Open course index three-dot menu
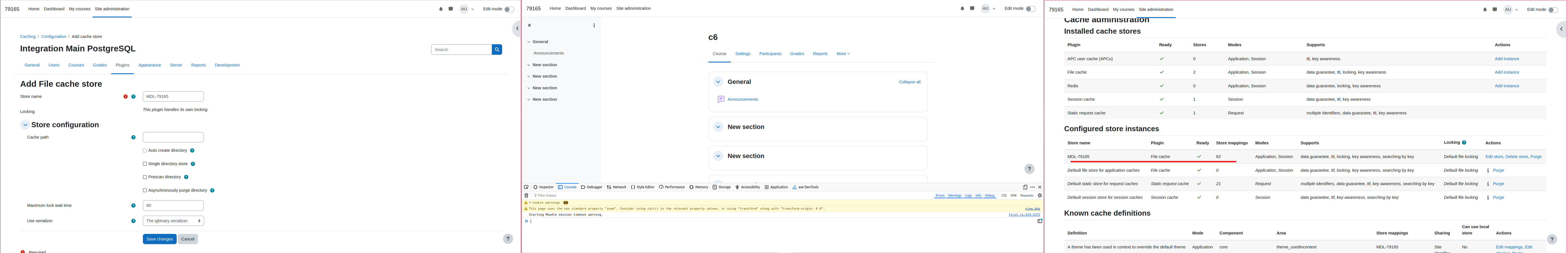This screenshot has width=1568, height=253. (x=594, y=25)
